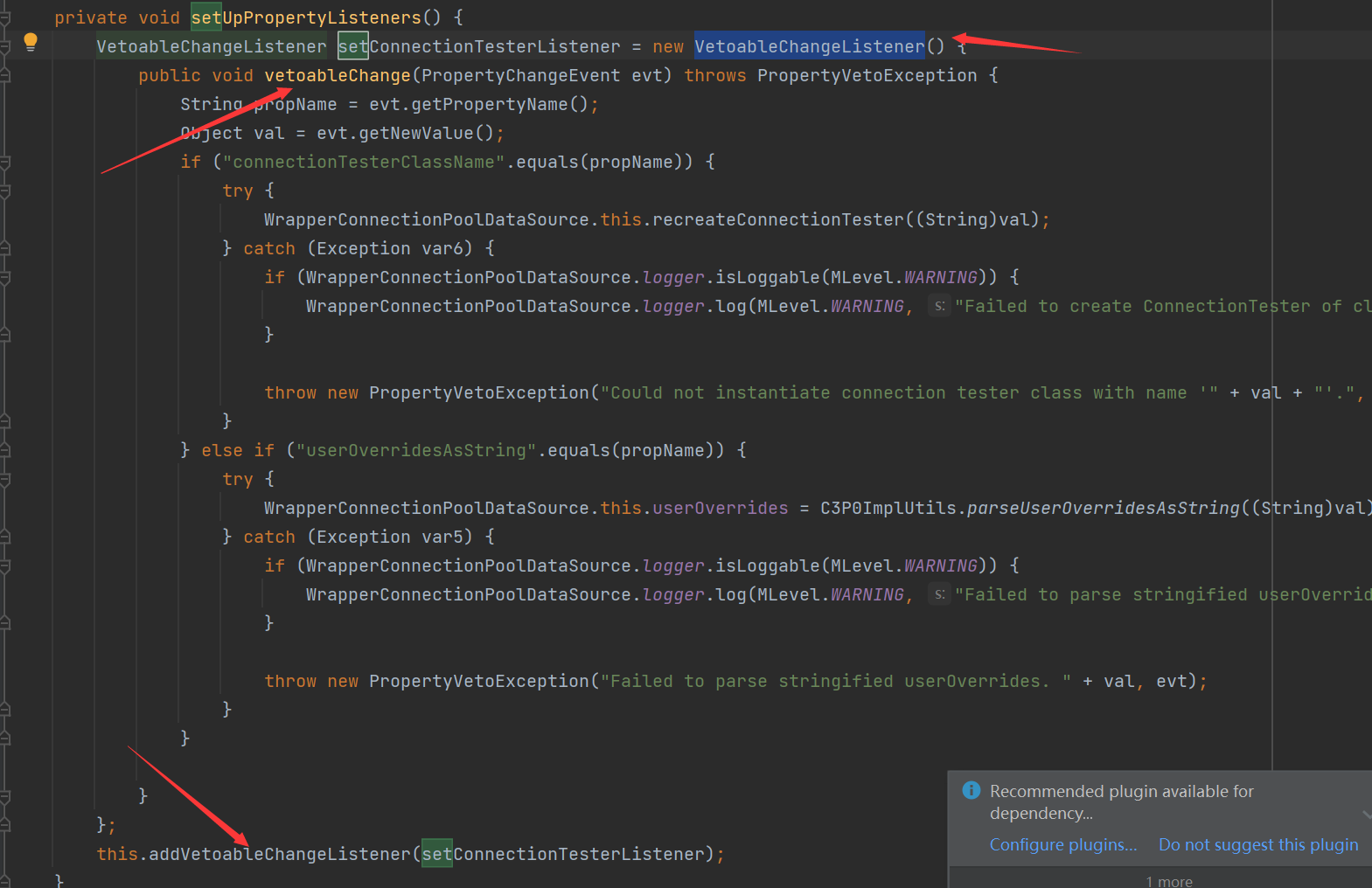Viewport: 1372px width, 888px height.
Task: Collapse the fold marker at the connectionTesterClassName if line
Action: coord(4,162)
